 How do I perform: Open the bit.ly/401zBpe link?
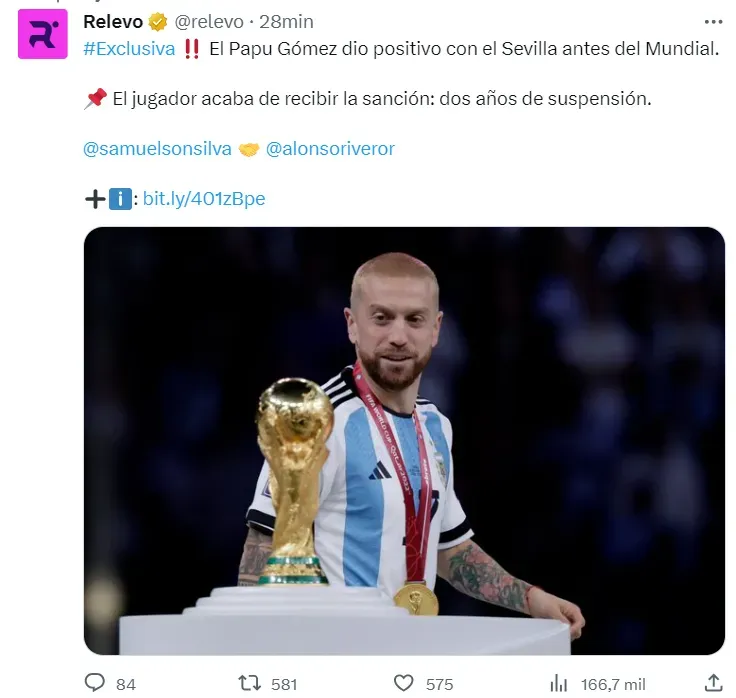(204, 199)
